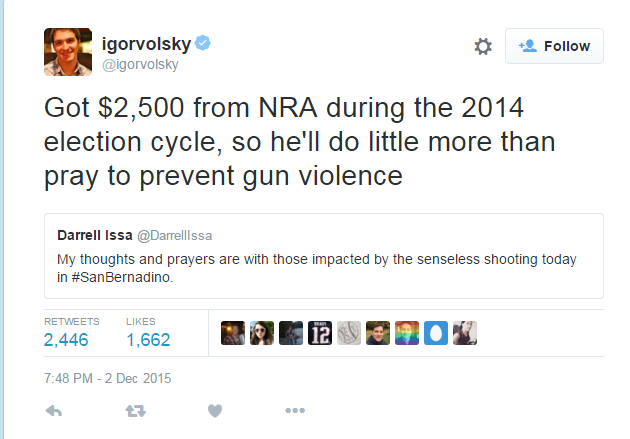Image resolution: width=630 pixels, height=439 pixels.
Task: Select the rainbow-colored liker avatar
Action: tap(407, 333)
